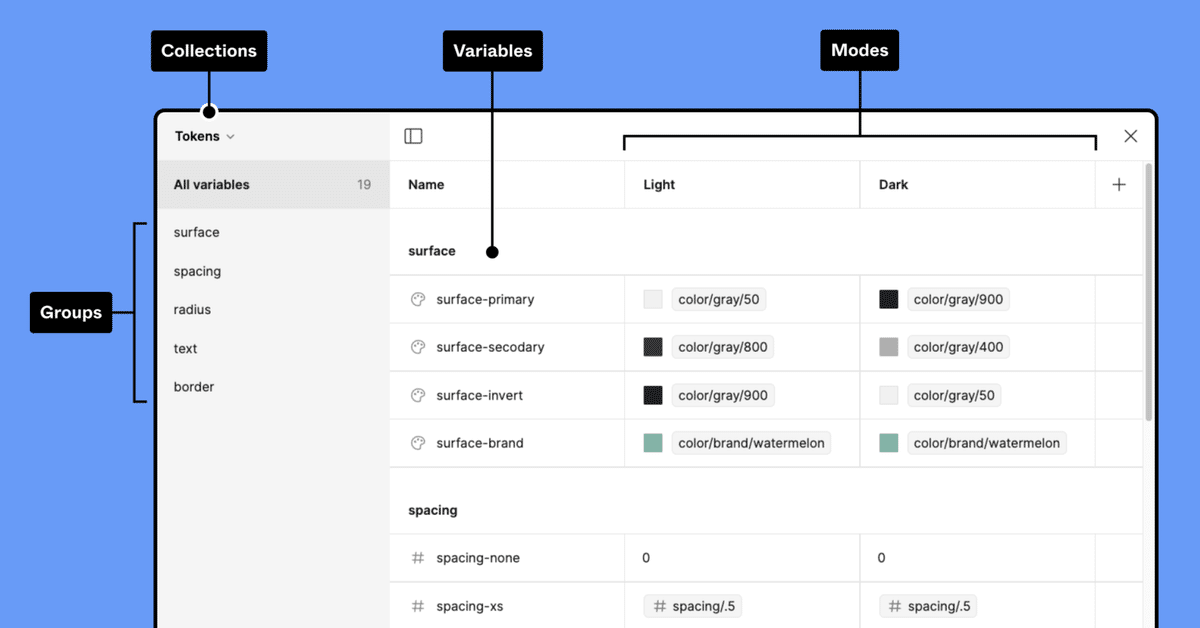1200x628 pixels.
Task: Click spacing/.5 alias in Dark column
Action: [929, 606]
